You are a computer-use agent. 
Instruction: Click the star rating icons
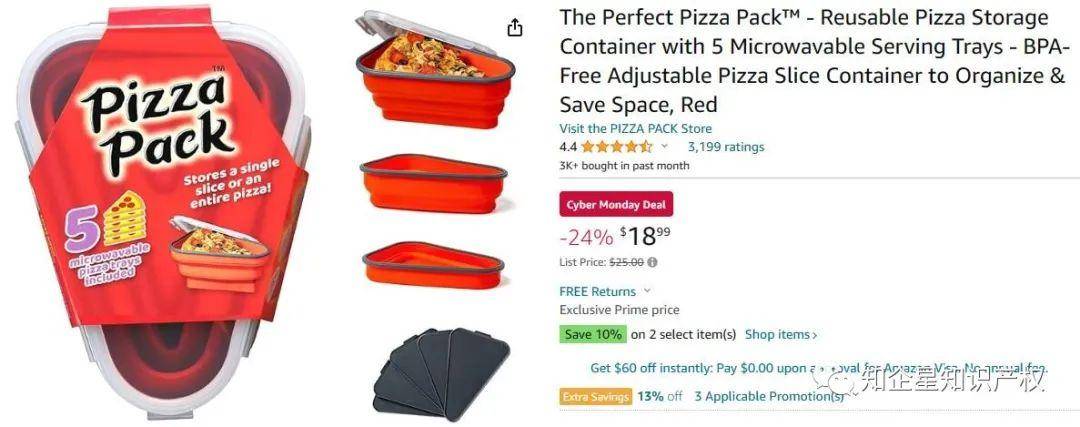(616, 147)
